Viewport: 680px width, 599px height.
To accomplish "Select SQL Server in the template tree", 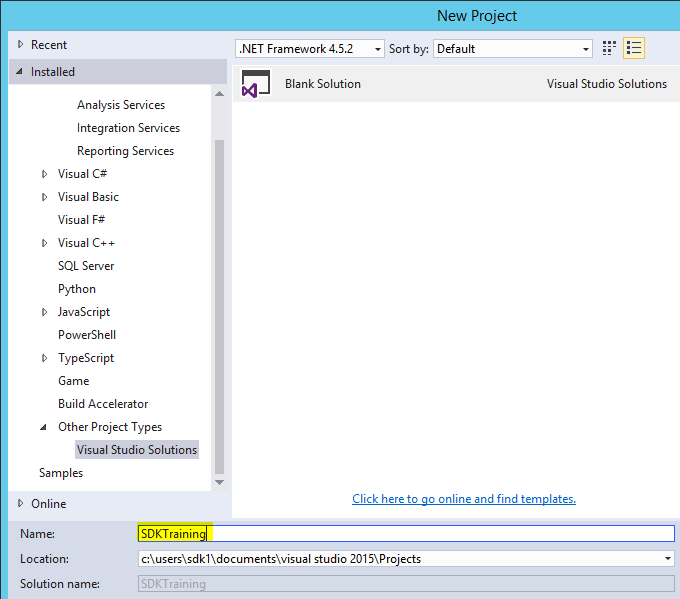I will point(86,266).
